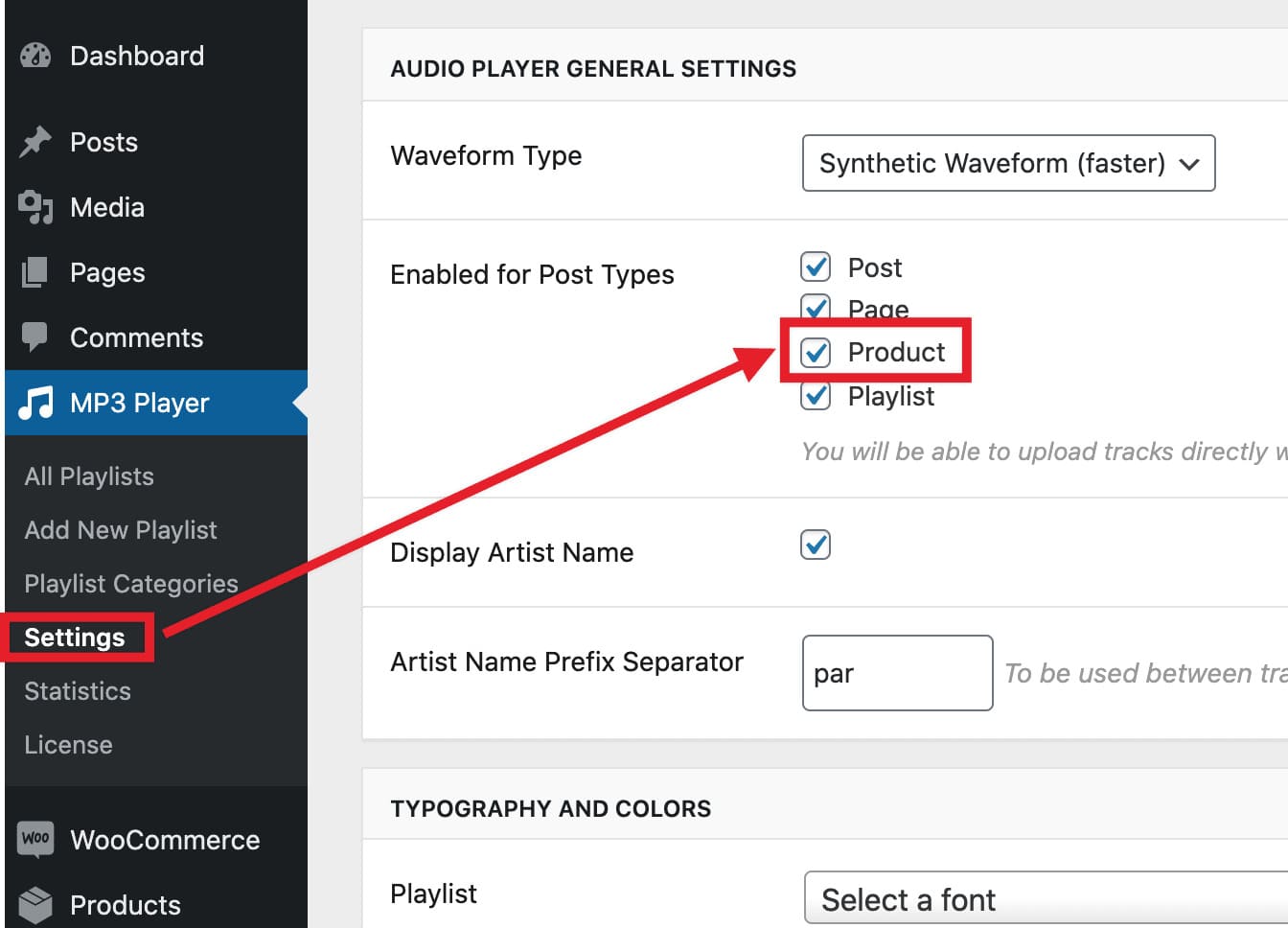This screenshot has height=928, width=1288.
Task: Open the Playlist Select a font dropdown
Action: pyautogui.click(x=1046, y=898)
